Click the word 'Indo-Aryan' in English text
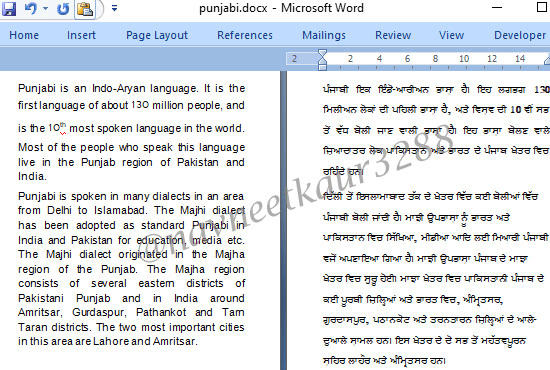This screenshot has height=370, width=550. coord(119,88)
